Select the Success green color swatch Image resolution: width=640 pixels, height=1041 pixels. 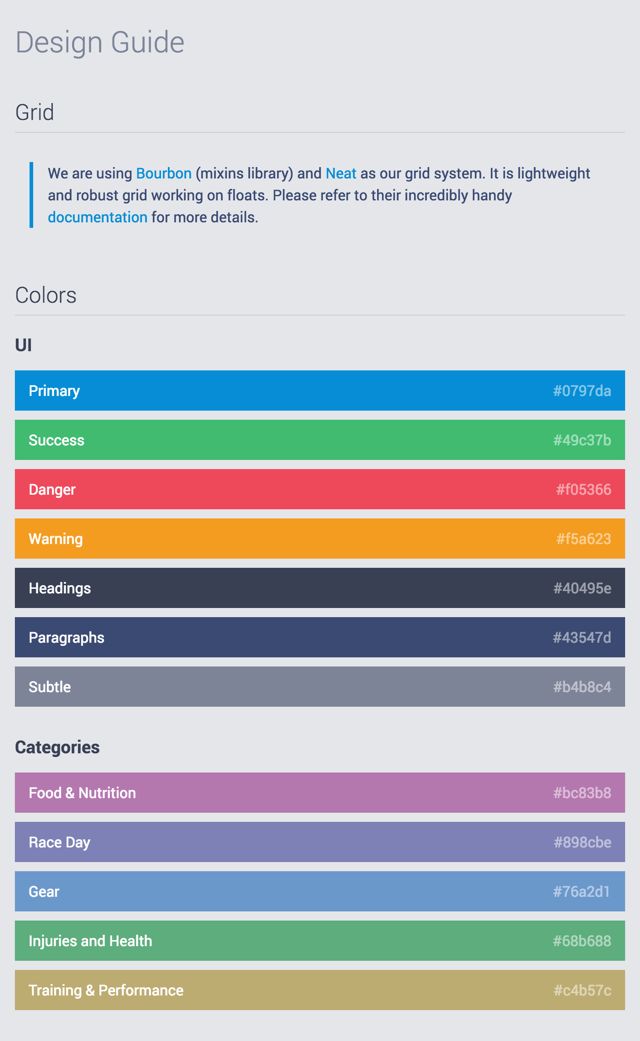(320, 440)
